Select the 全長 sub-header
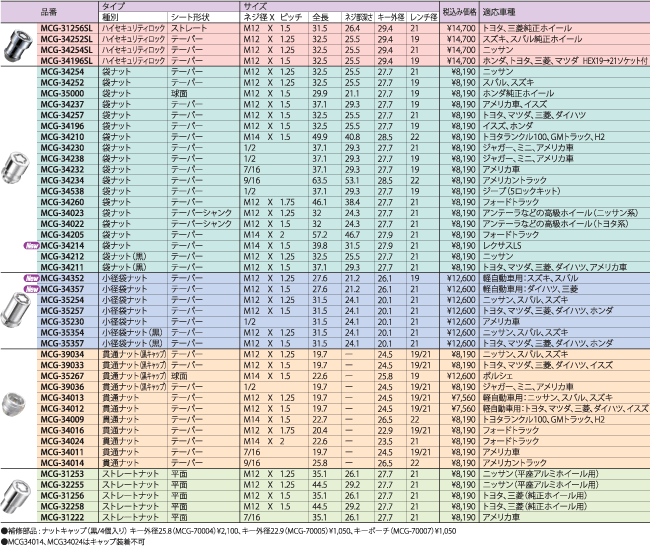 (320, 17)
